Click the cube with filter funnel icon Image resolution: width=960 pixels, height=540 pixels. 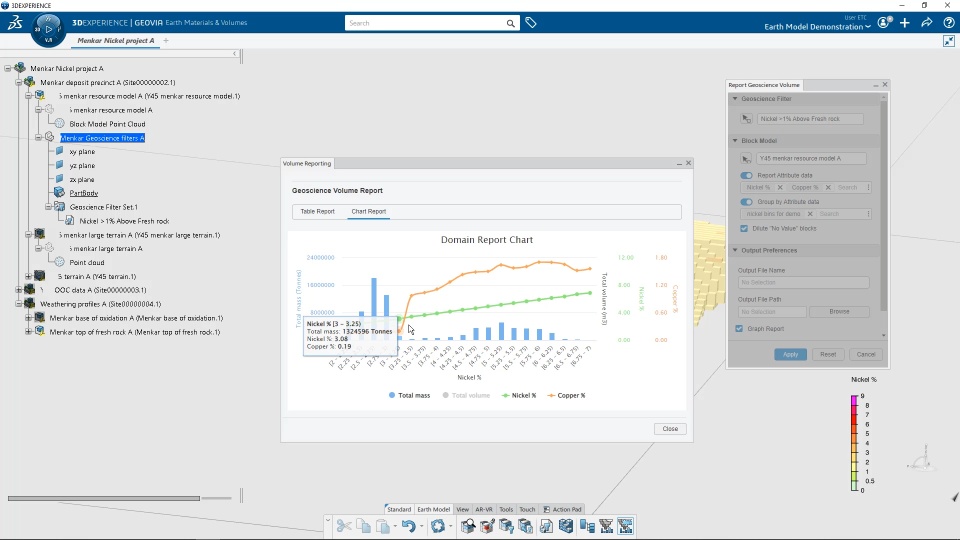click(x=506, y=526)
